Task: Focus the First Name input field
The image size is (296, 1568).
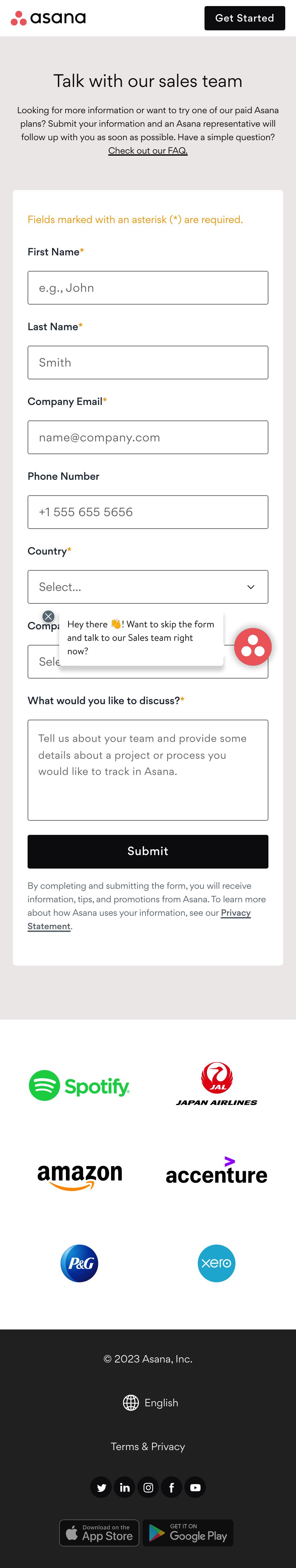Action: point(148,287)
